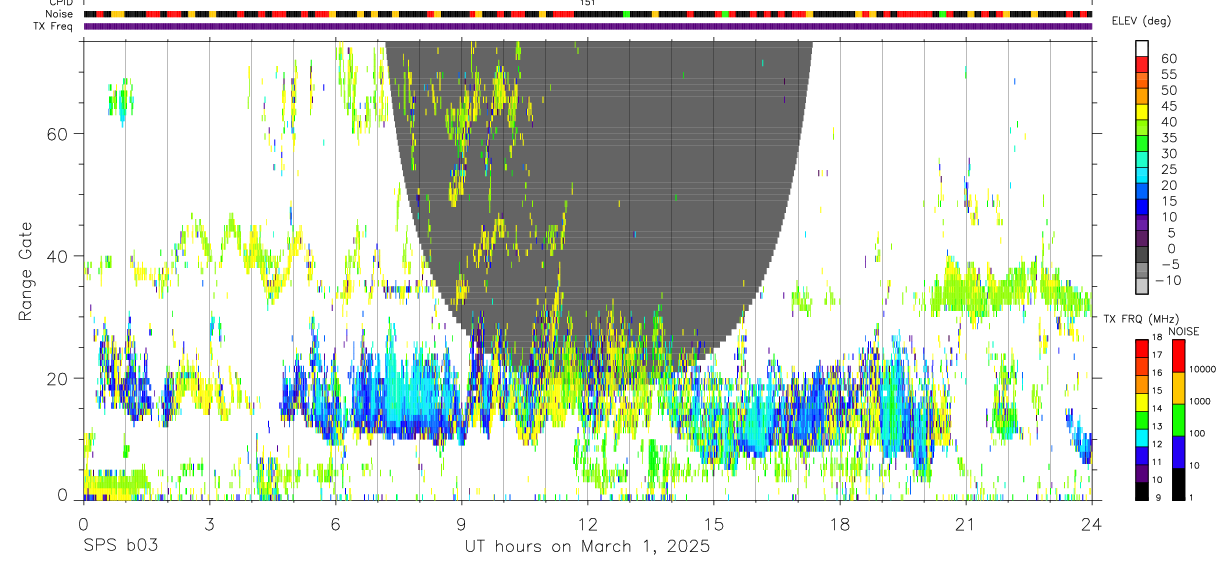
Task: Click the orange 1000–10000 NOISE segment
Action: tap(1179, 387)
